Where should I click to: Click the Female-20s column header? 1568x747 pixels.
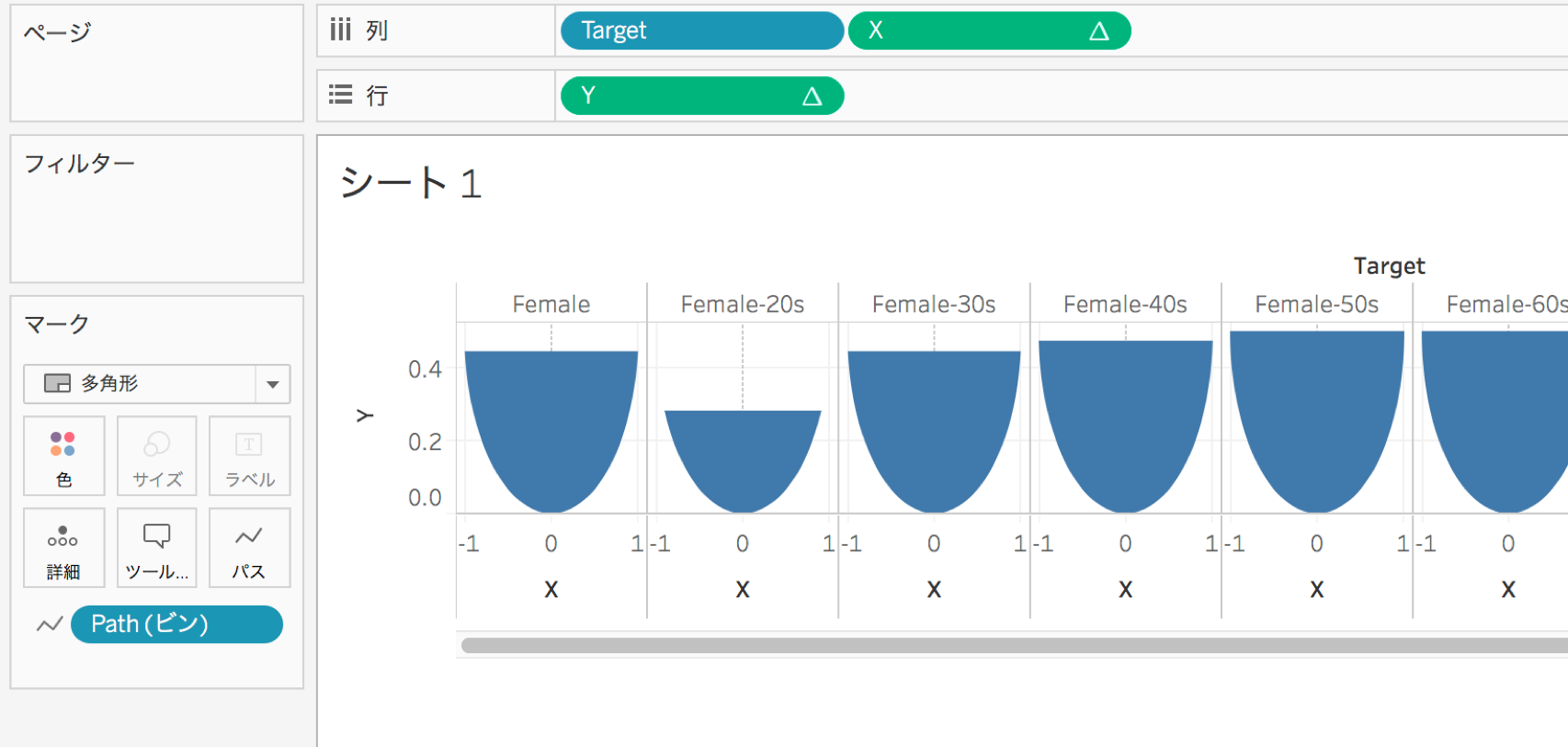743,304
